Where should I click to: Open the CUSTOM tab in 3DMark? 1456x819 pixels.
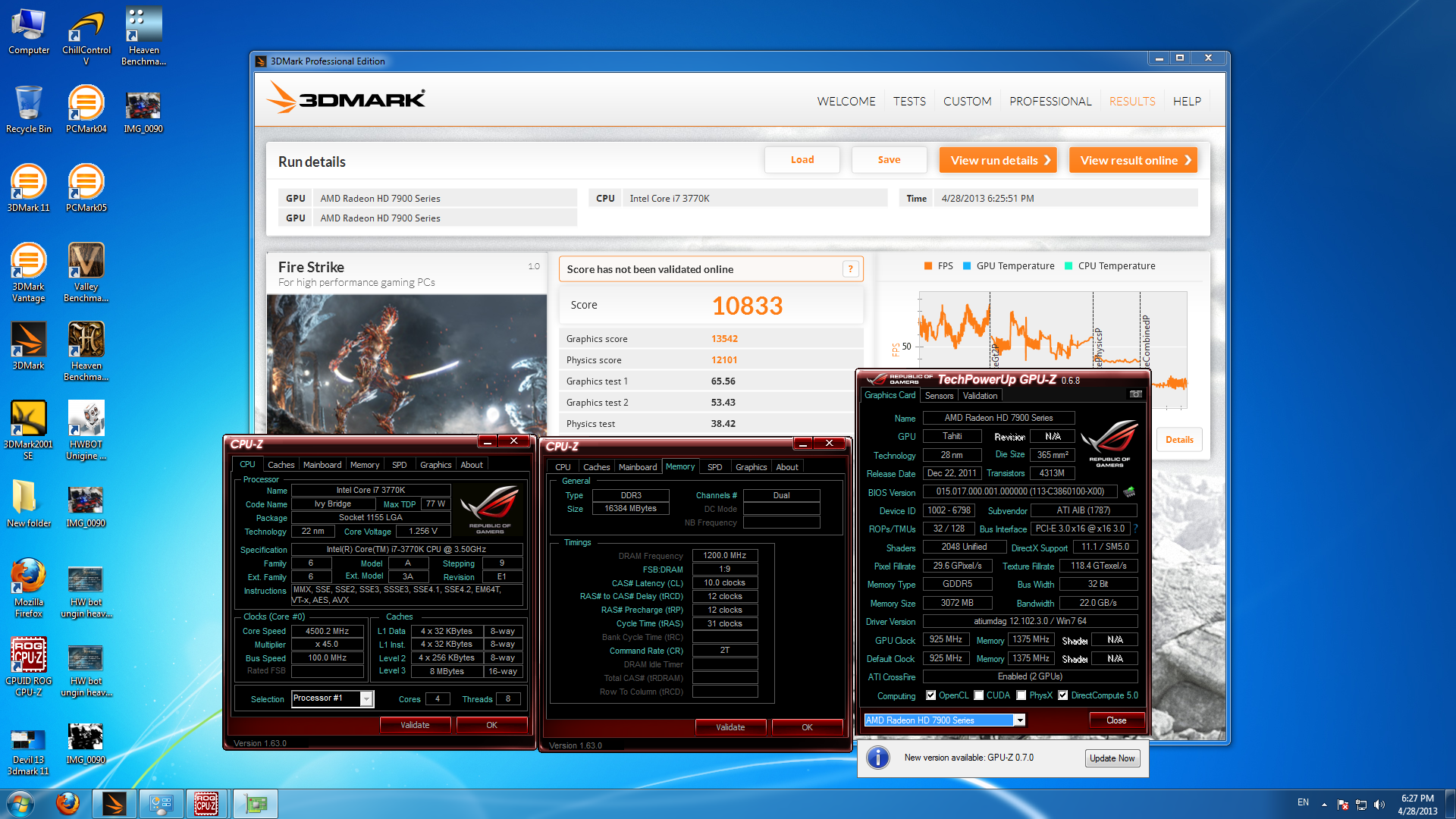[967, 102]
